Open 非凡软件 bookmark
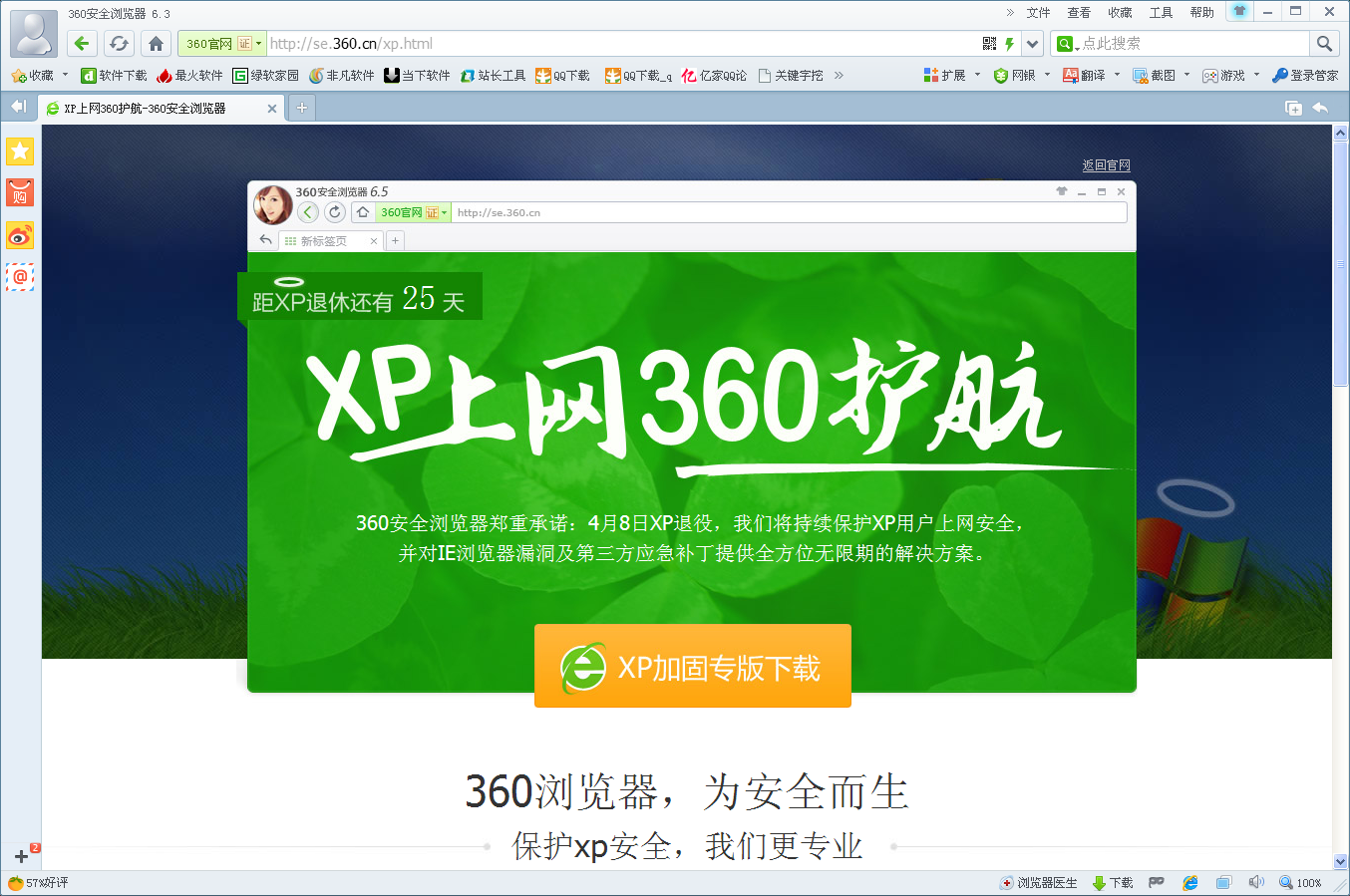 (x=342, y=76)
